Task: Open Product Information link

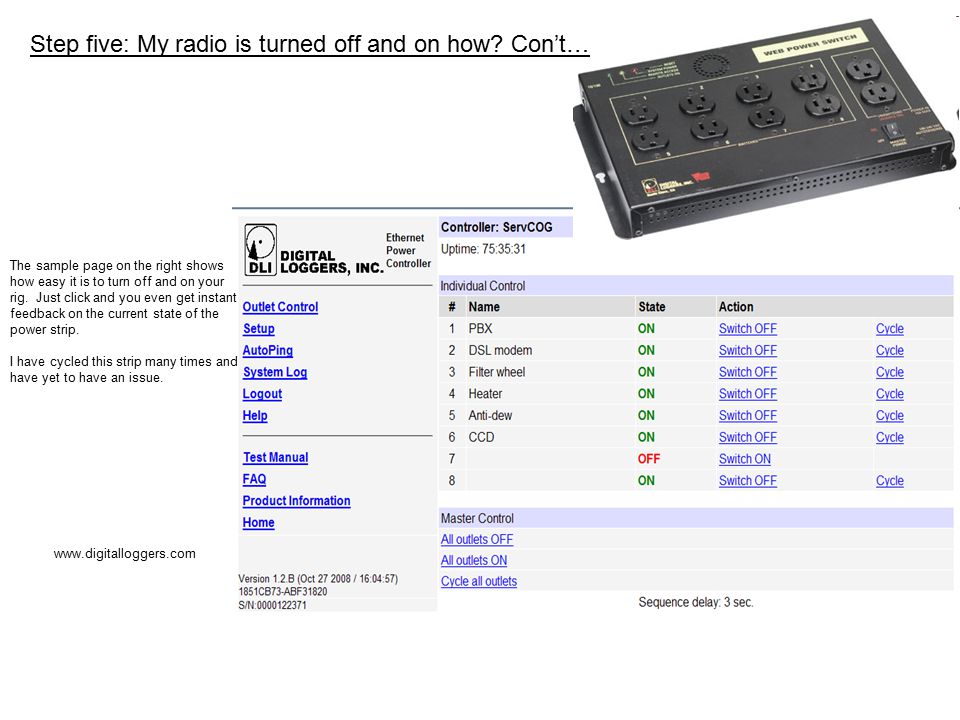Action: click(296, 501)
